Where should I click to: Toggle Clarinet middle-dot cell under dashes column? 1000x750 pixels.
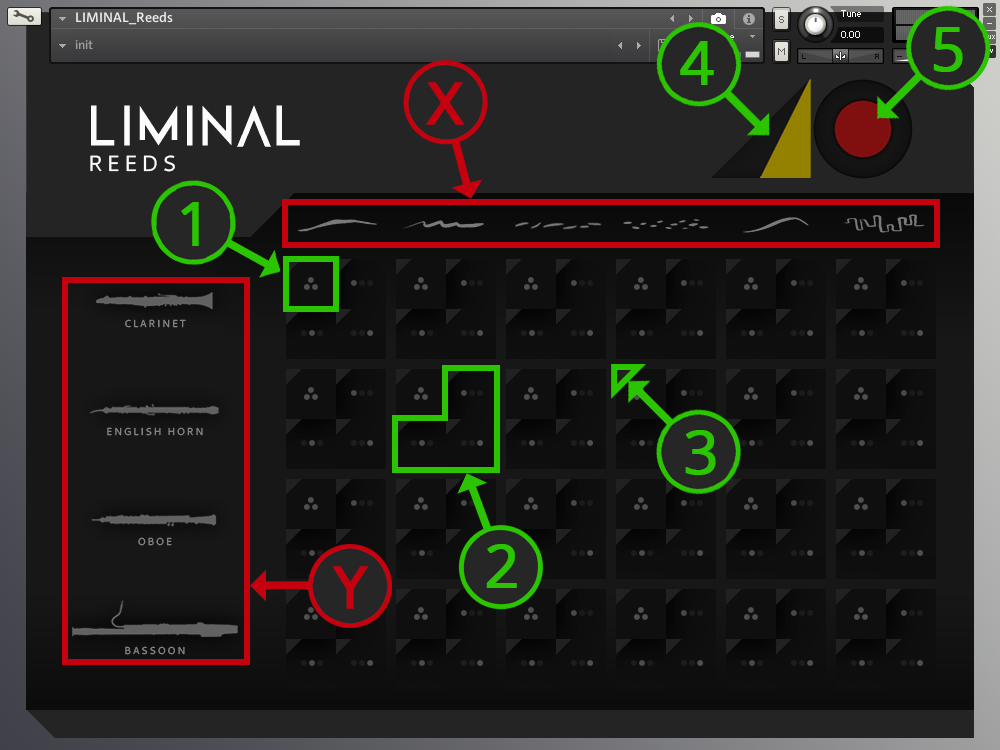pos(531,333)
